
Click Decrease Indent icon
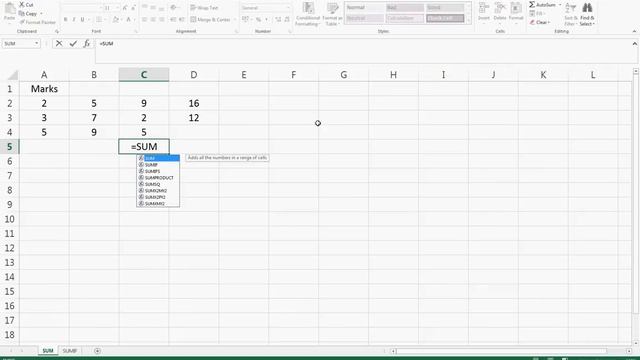coord(173,20)
